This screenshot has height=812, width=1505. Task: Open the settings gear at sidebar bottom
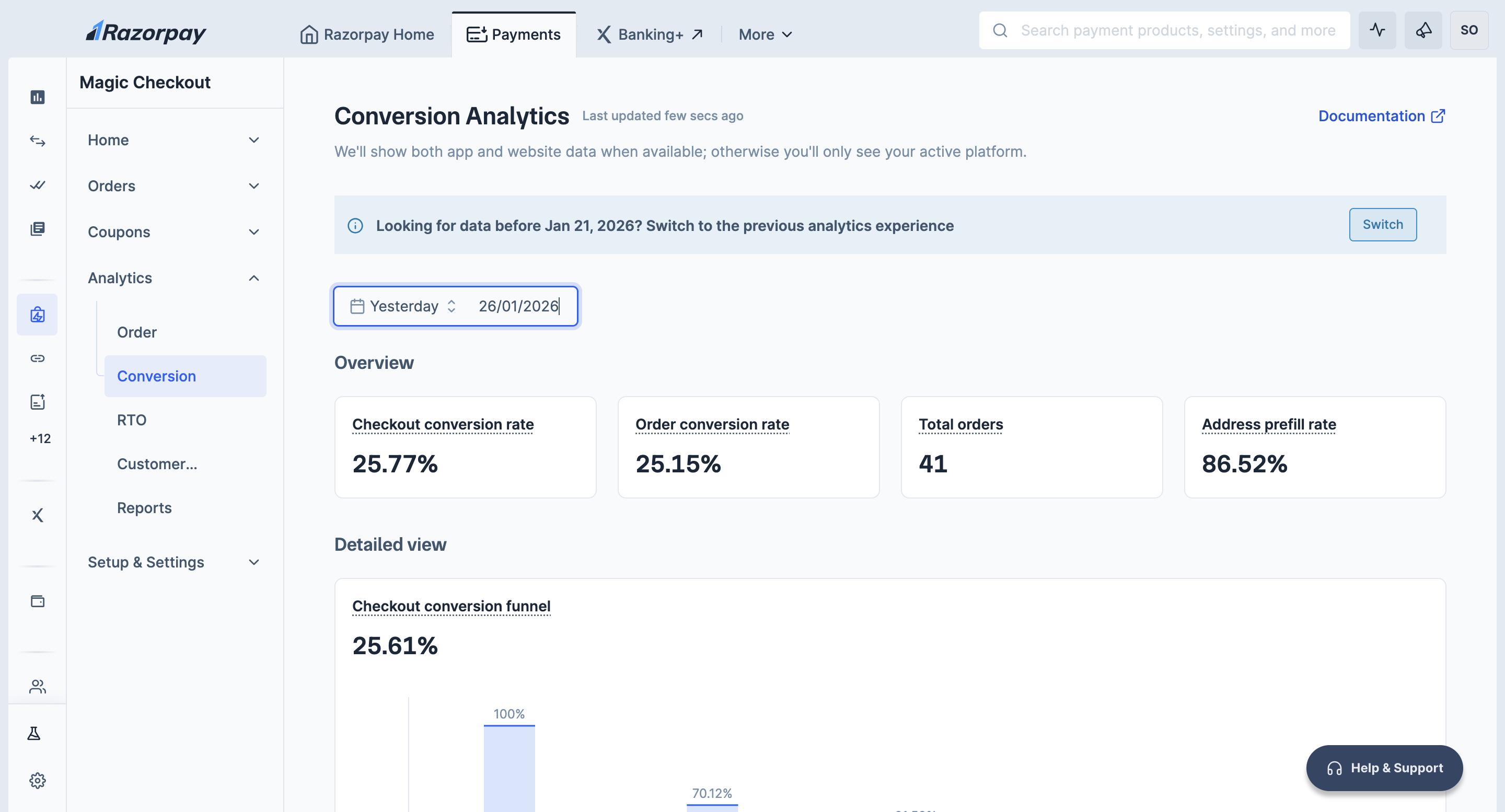point(38,780)
